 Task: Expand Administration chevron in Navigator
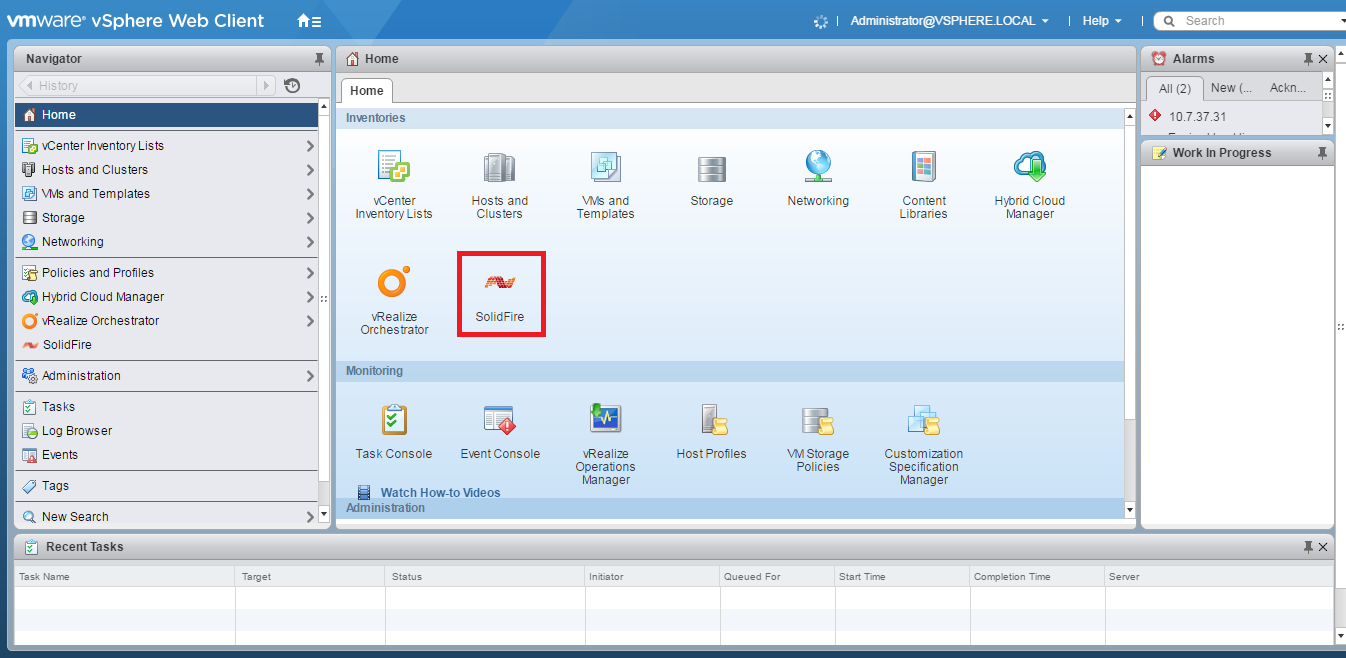pos(310,376)
